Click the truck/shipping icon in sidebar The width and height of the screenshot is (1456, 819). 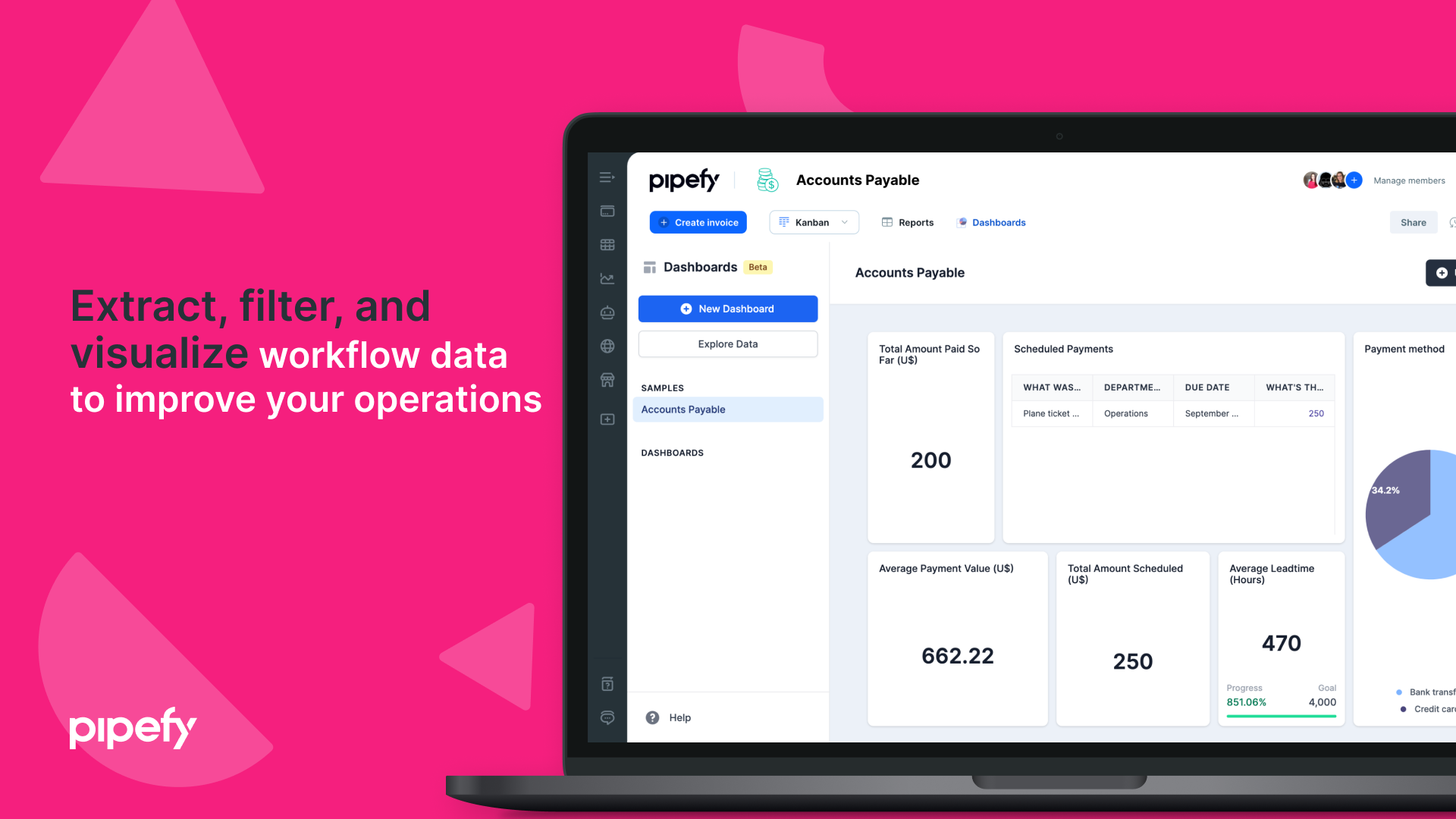coord(607,378)
